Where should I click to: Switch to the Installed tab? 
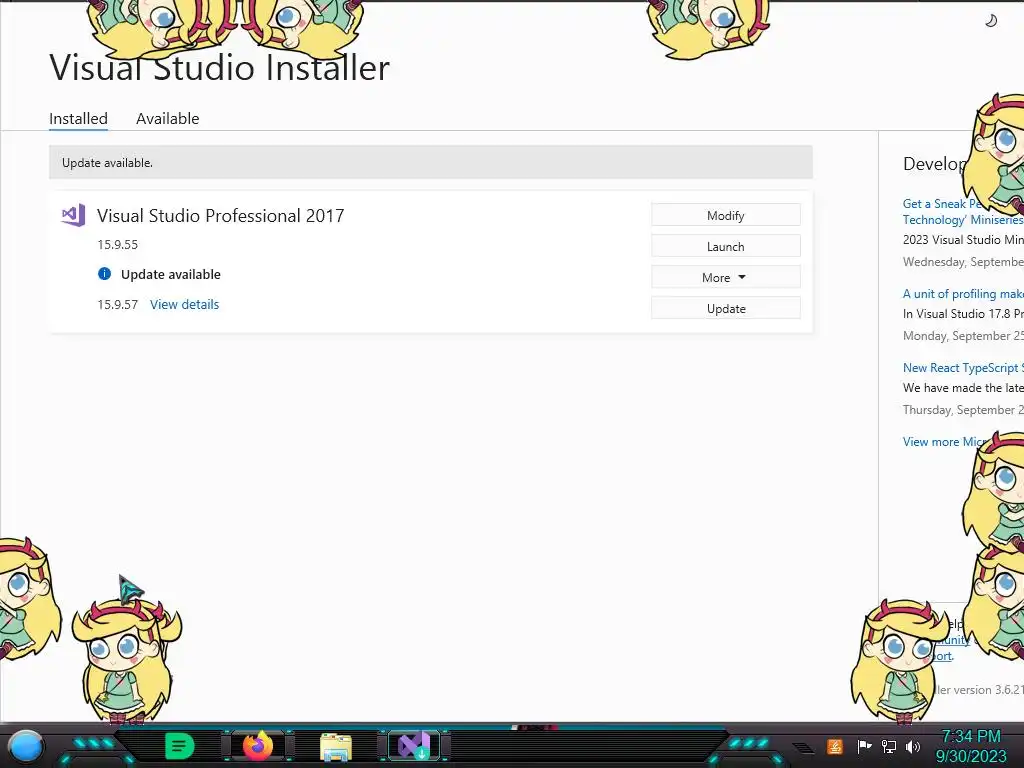[78, 119]
